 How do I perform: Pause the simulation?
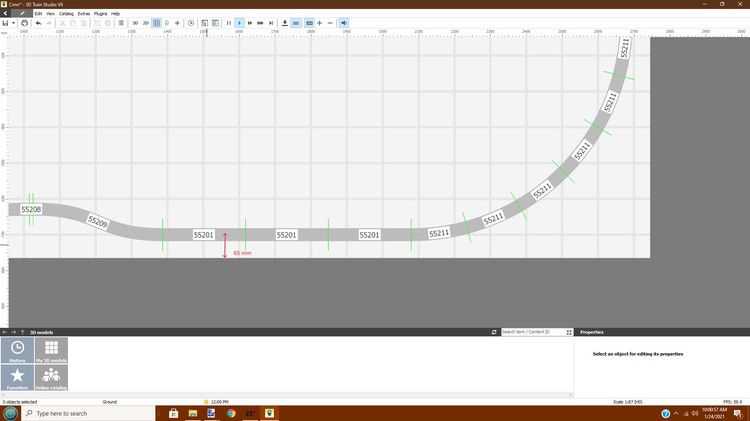229,23
